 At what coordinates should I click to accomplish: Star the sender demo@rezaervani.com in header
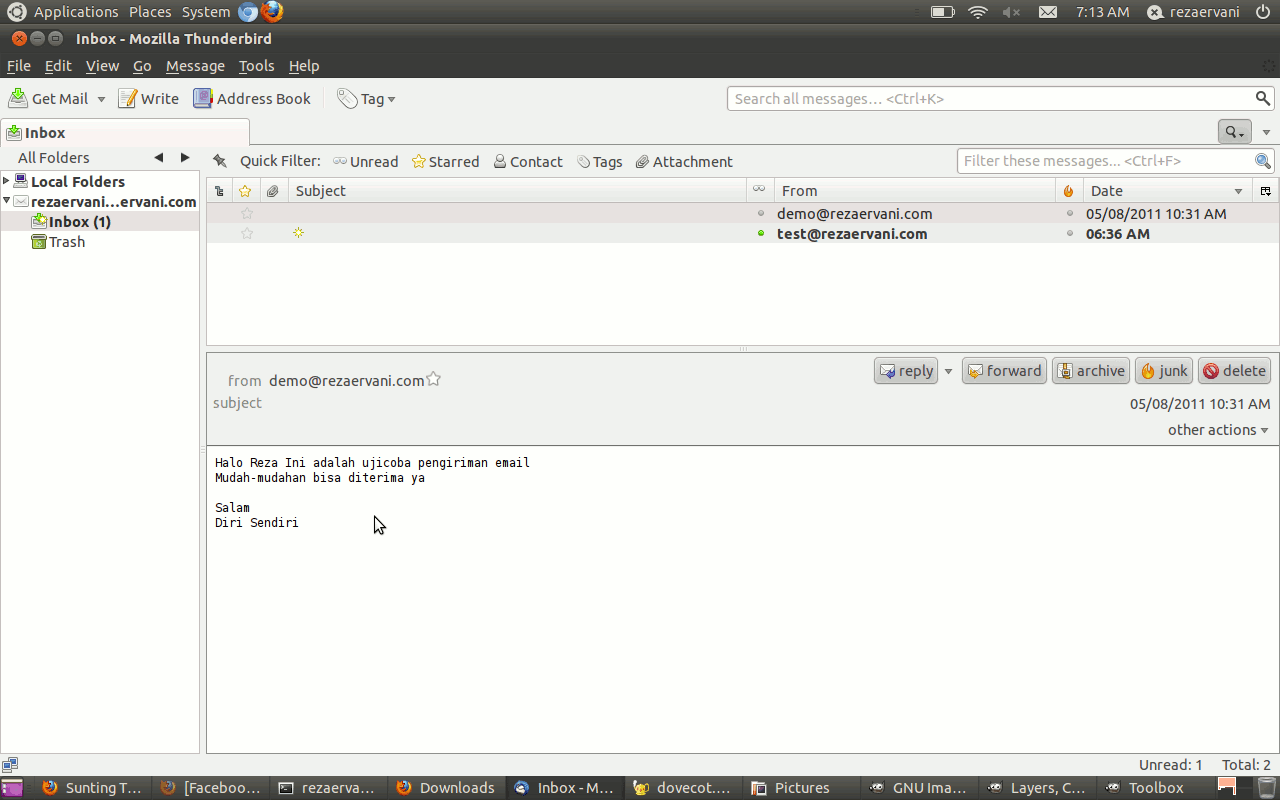434,379
